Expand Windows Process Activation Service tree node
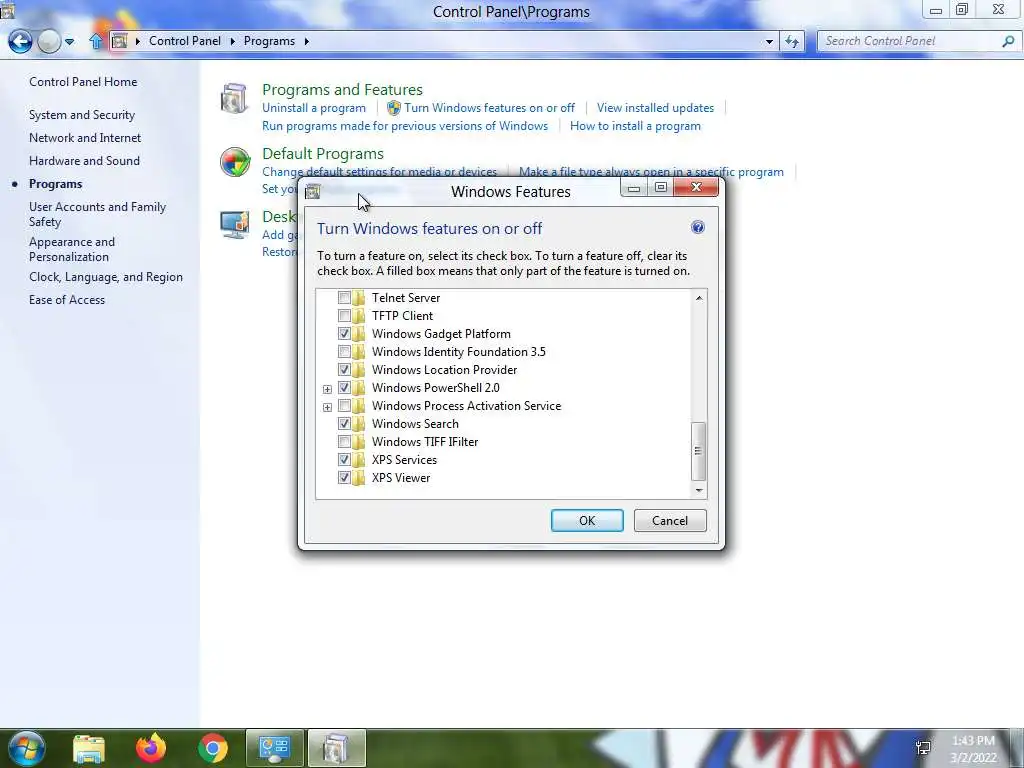1024x768 pixels. click(x=327, y=407)
